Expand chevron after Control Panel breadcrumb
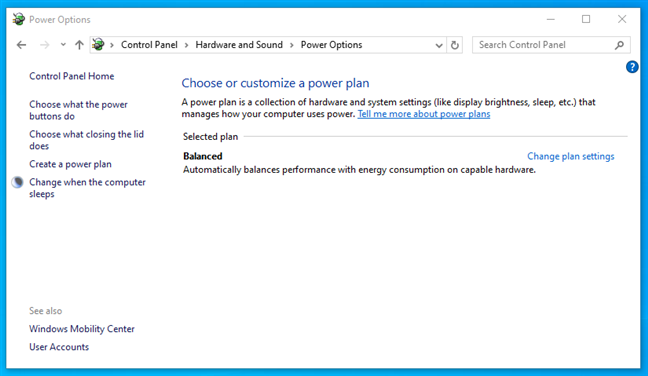The height and width of the screenshot is (376, 648). (186, 45)
